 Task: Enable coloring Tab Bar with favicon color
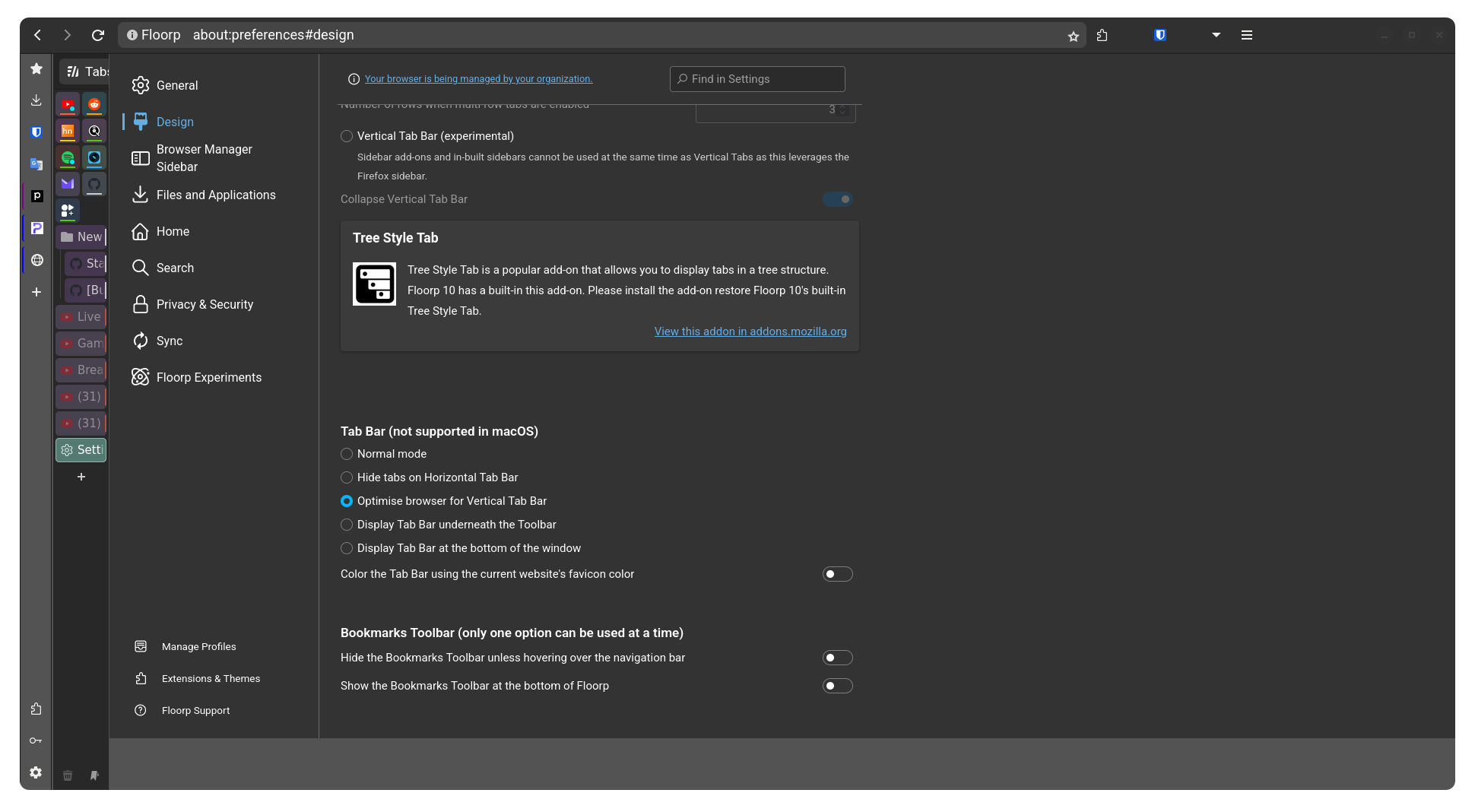pyautogui.click(x=837, y=574)
